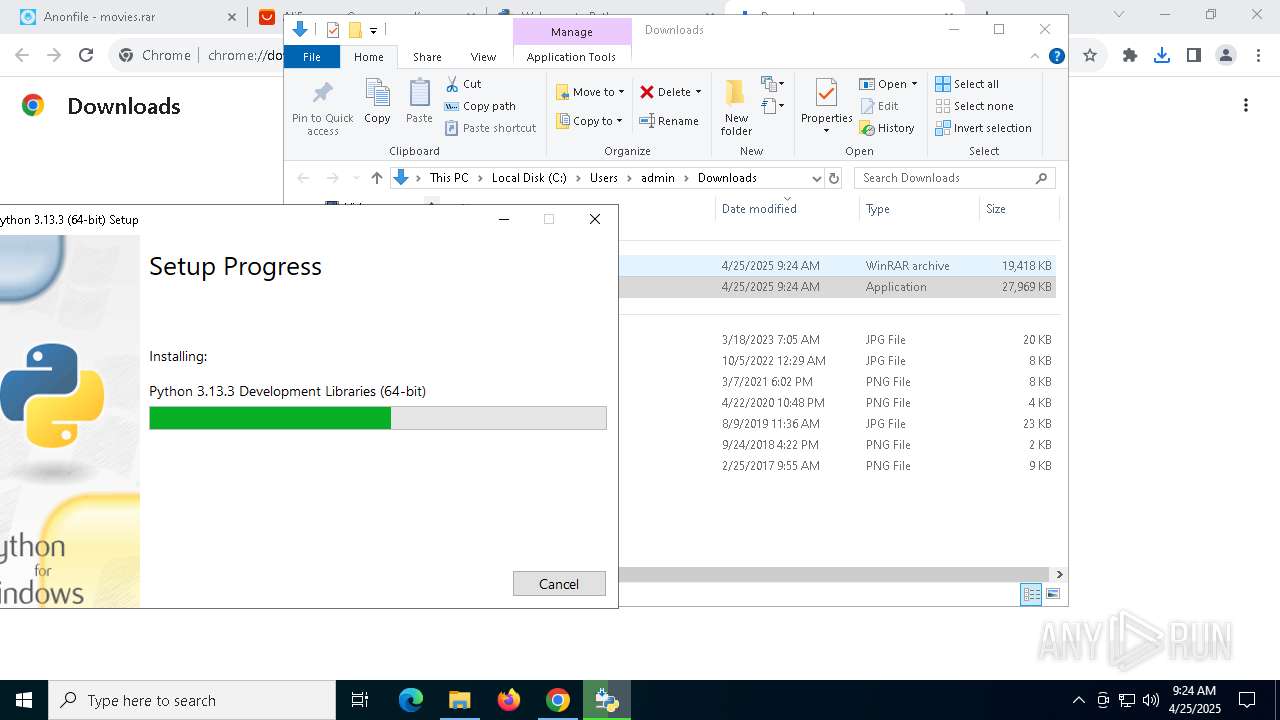
Task: Click Select all in ribbon
Action: [x=967, y=84]
